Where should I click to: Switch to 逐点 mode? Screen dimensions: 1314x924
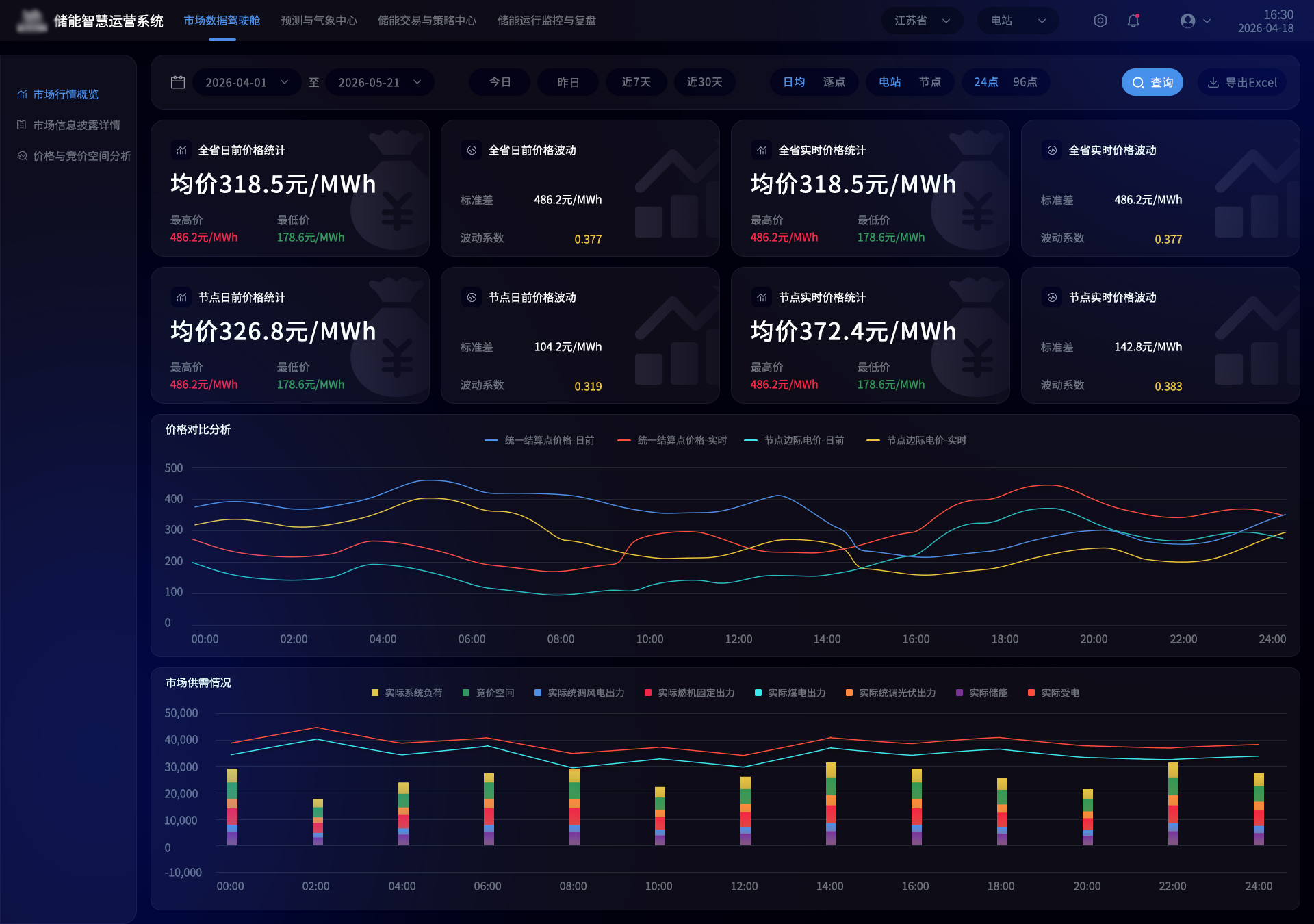click(x=834, y=82)
